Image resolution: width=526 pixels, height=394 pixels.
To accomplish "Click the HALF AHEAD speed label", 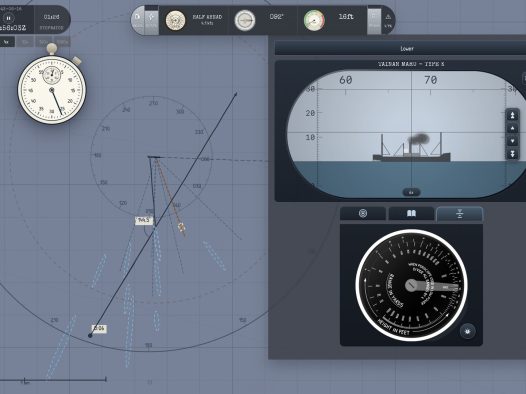I will pos(207,17).
